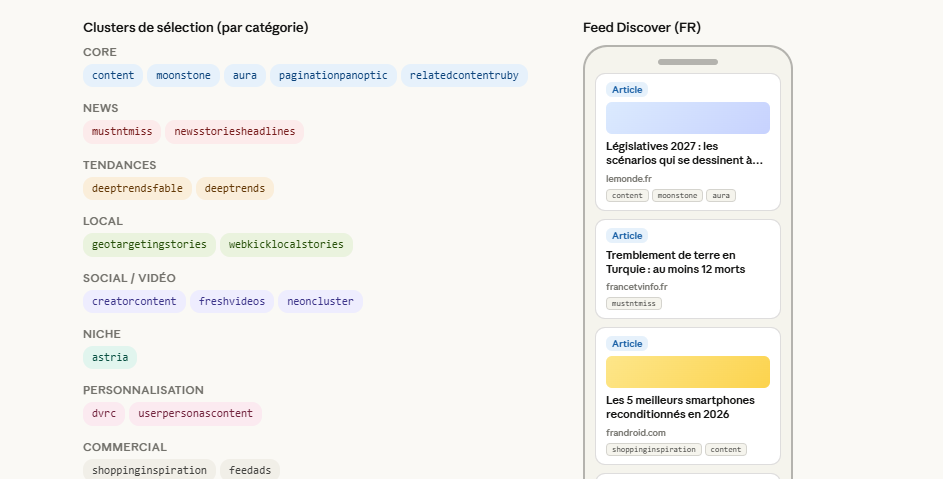Click the deeptrends cluster chip
This screenshot has width=943, height=479.
pyautogui.click(x=234, y=188)
